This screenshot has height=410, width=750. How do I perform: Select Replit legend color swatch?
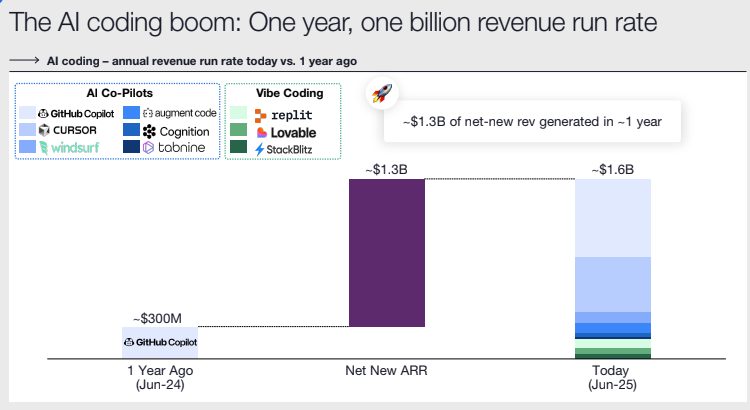[238, 113]
